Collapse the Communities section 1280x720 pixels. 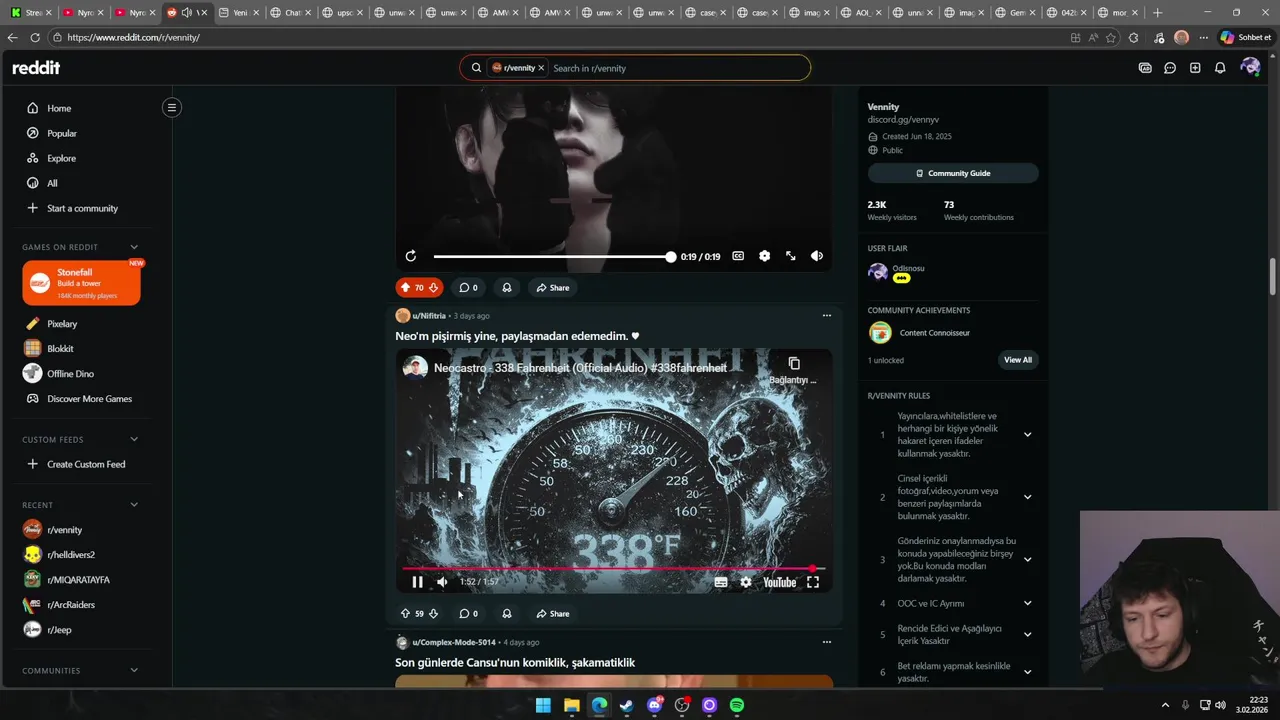click(x=134, y=671)
